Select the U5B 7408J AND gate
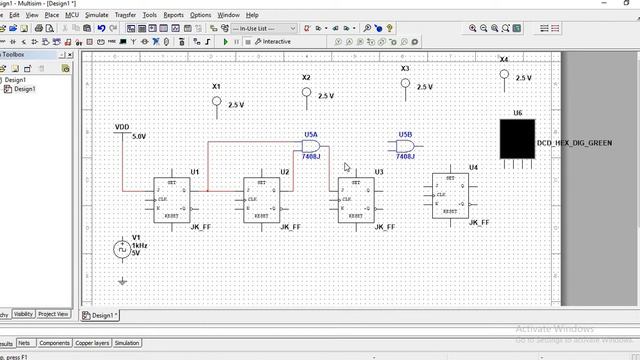Screen dimensions: 640x360 coord(405,146)
